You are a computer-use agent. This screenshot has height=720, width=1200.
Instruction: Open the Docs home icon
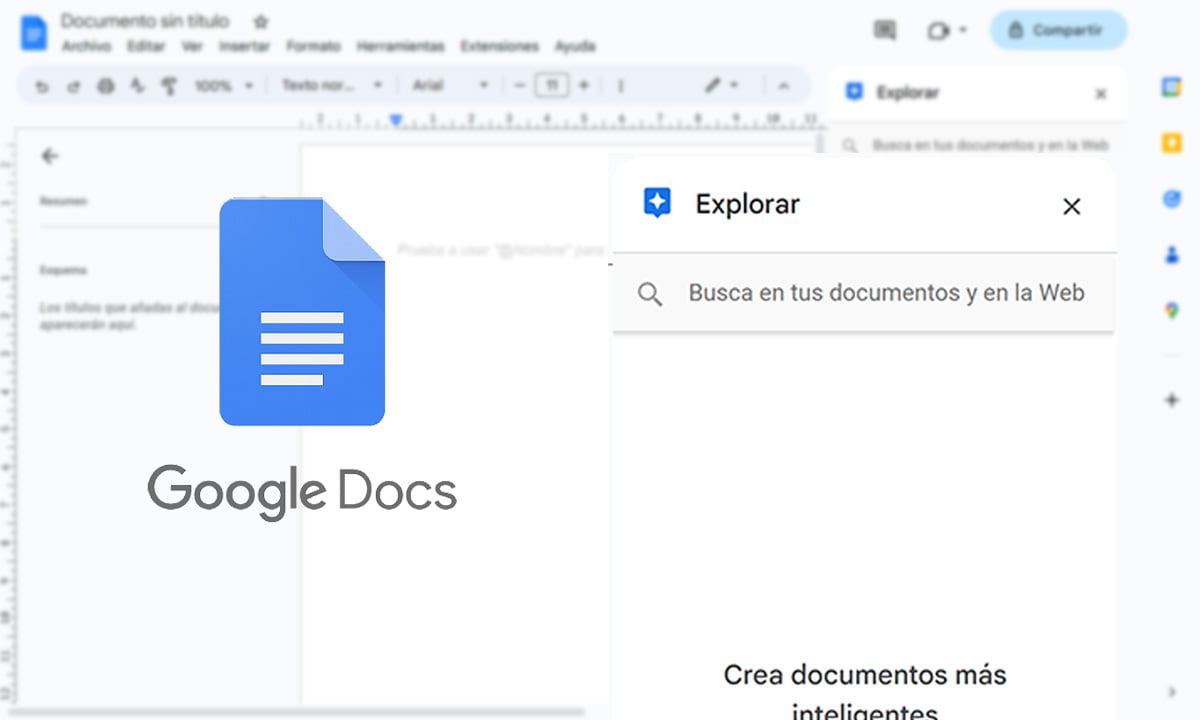tap(33, 32)
